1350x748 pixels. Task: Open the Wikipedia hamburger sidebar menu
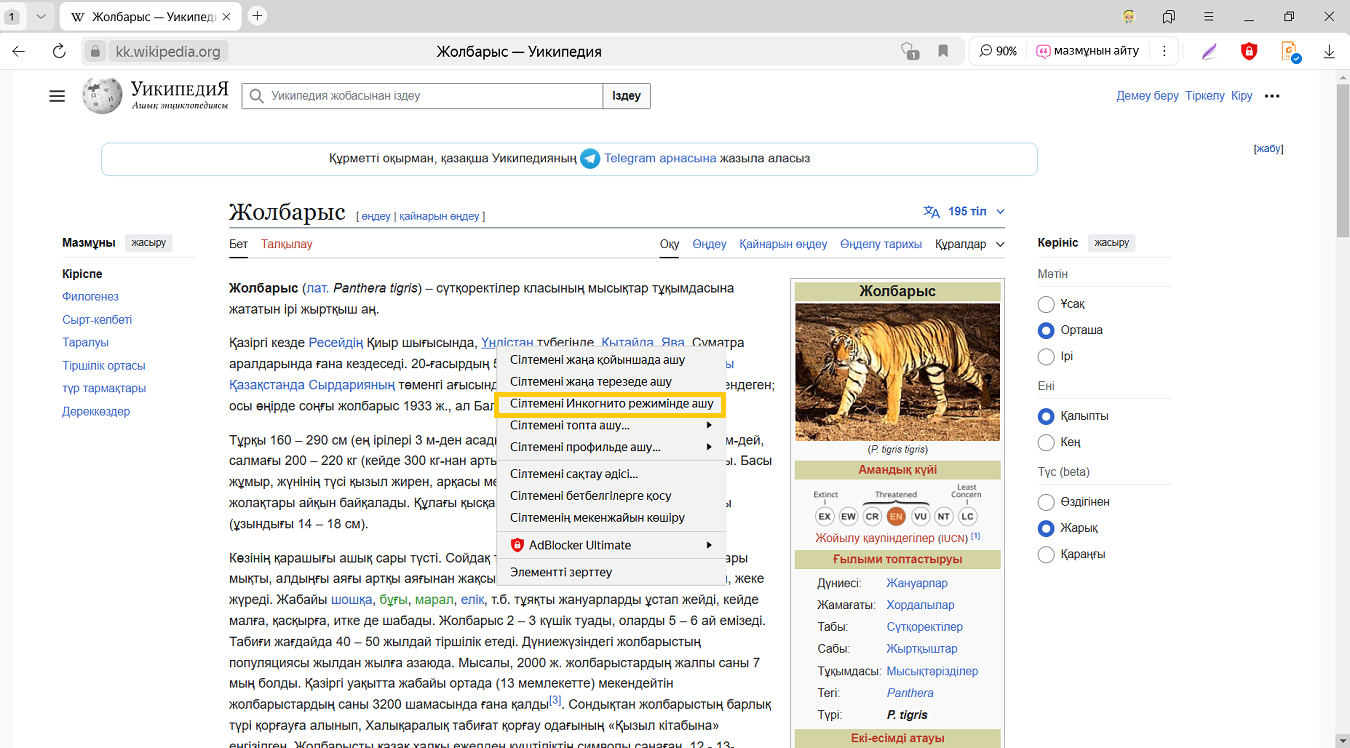click(x=57, y=96)
